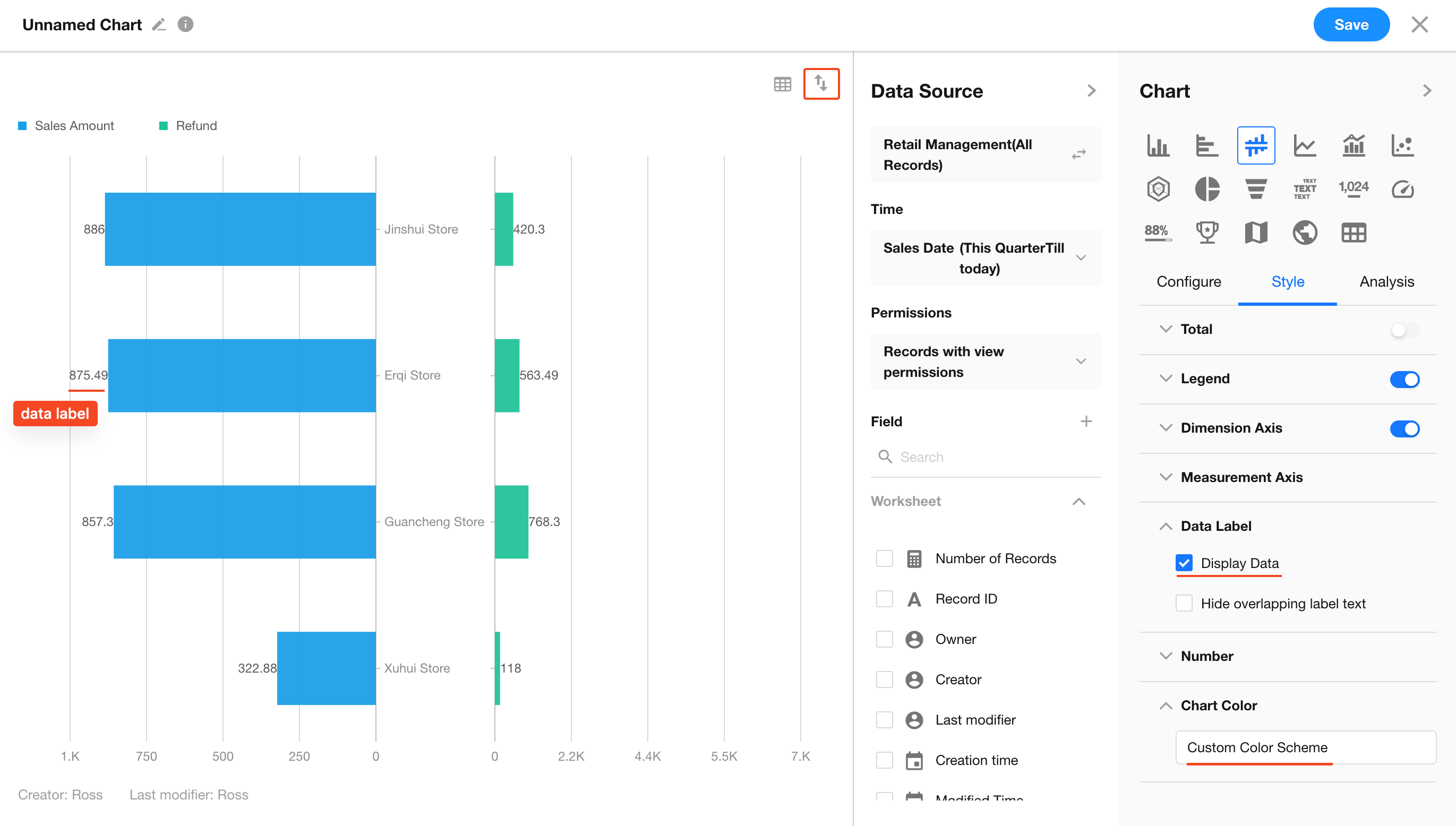Select the world map chart icon
Screen dimensions: 1456x826
tap(1305, 233)
